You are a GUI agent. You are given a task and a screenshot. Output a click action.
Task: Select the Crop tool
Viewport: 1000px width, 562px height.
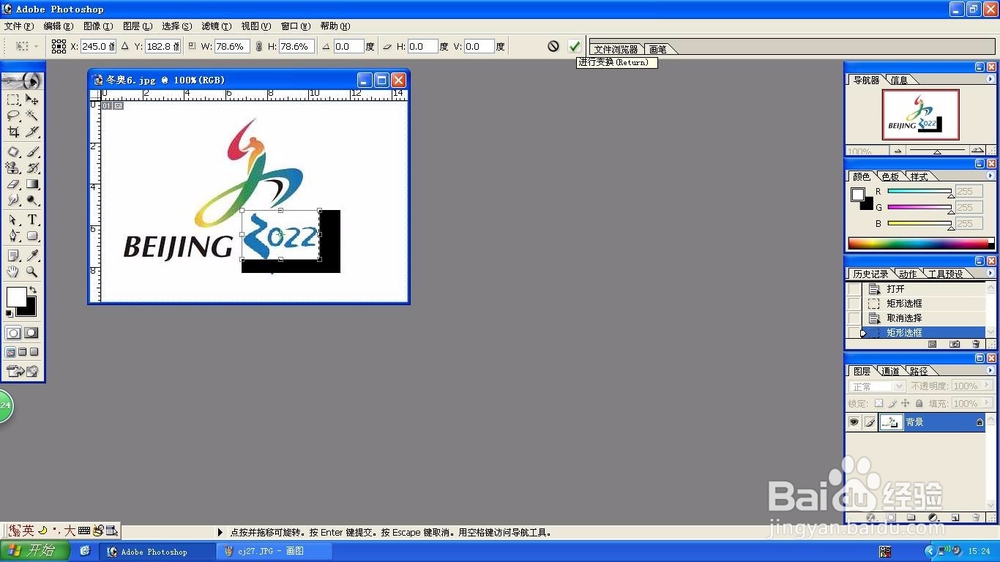tap(13, 132)
